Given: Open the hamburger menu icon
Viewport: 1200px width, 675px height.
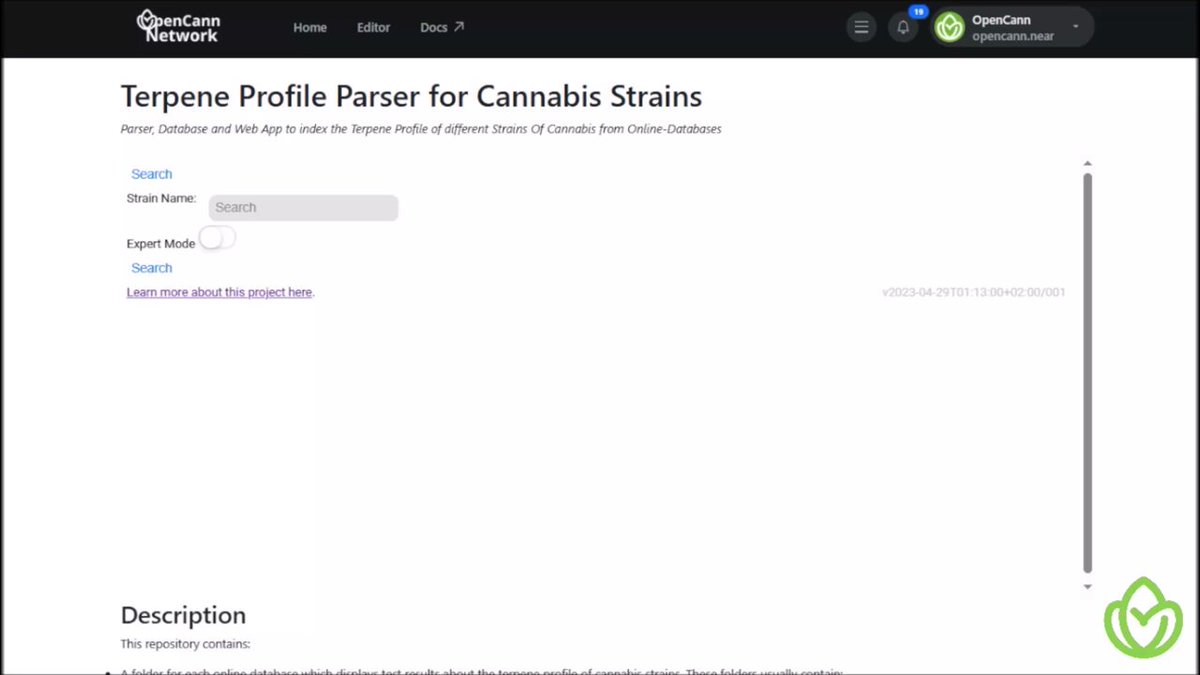Looking at the screenshot, I should 861,27.
